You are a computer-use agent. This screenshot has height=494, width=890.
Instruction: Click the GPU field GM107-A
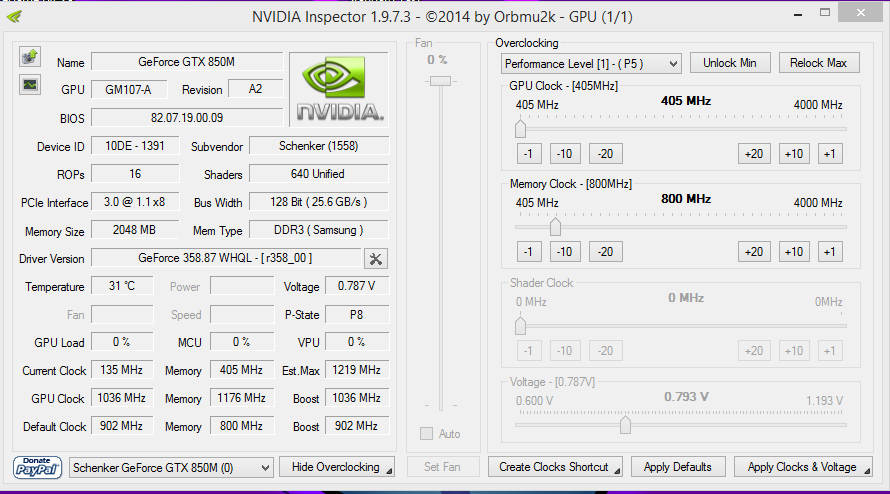click(129, 90)
